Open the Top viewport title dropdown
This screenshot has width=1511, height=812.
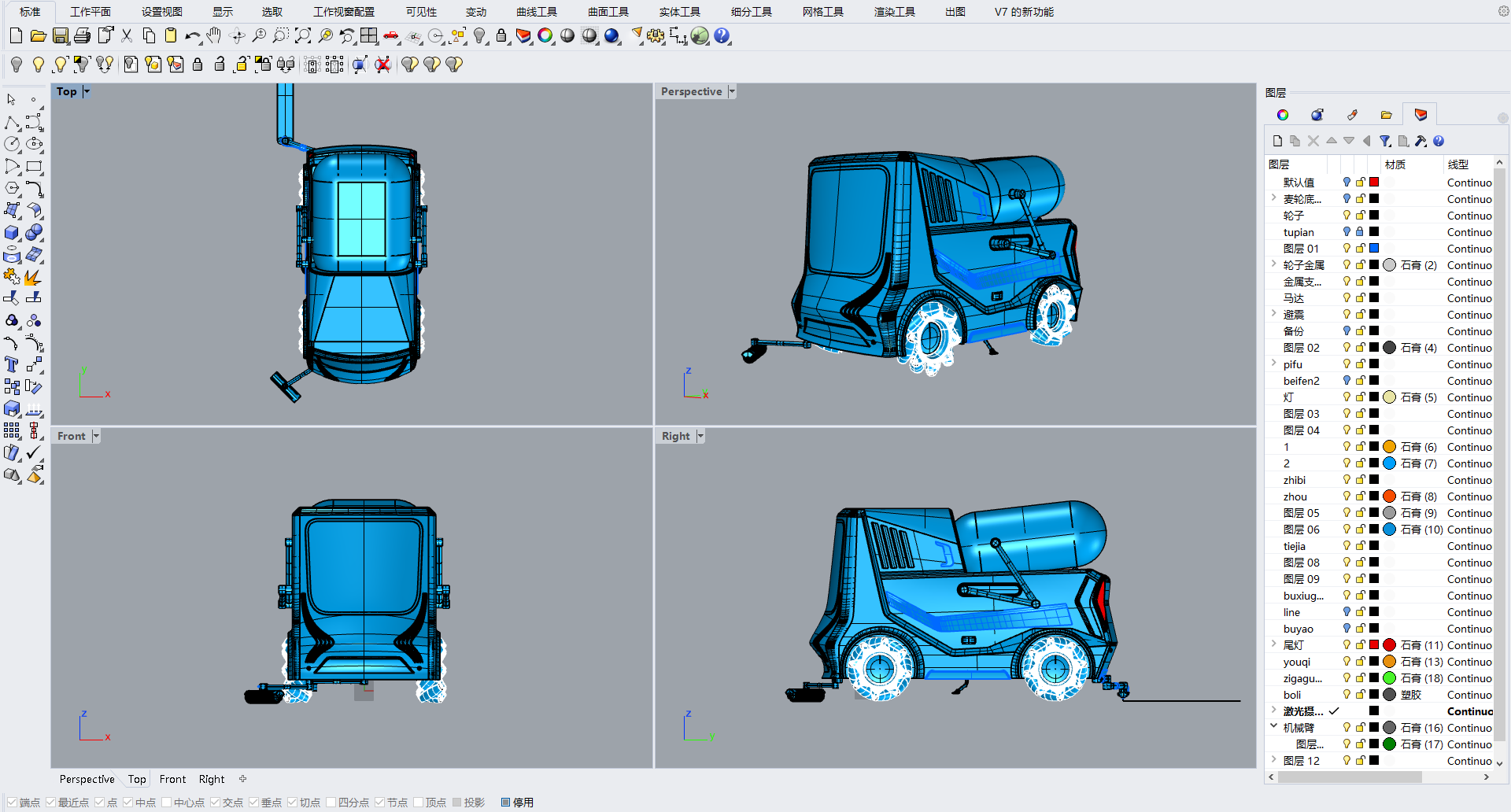click(x=85, y=91)
